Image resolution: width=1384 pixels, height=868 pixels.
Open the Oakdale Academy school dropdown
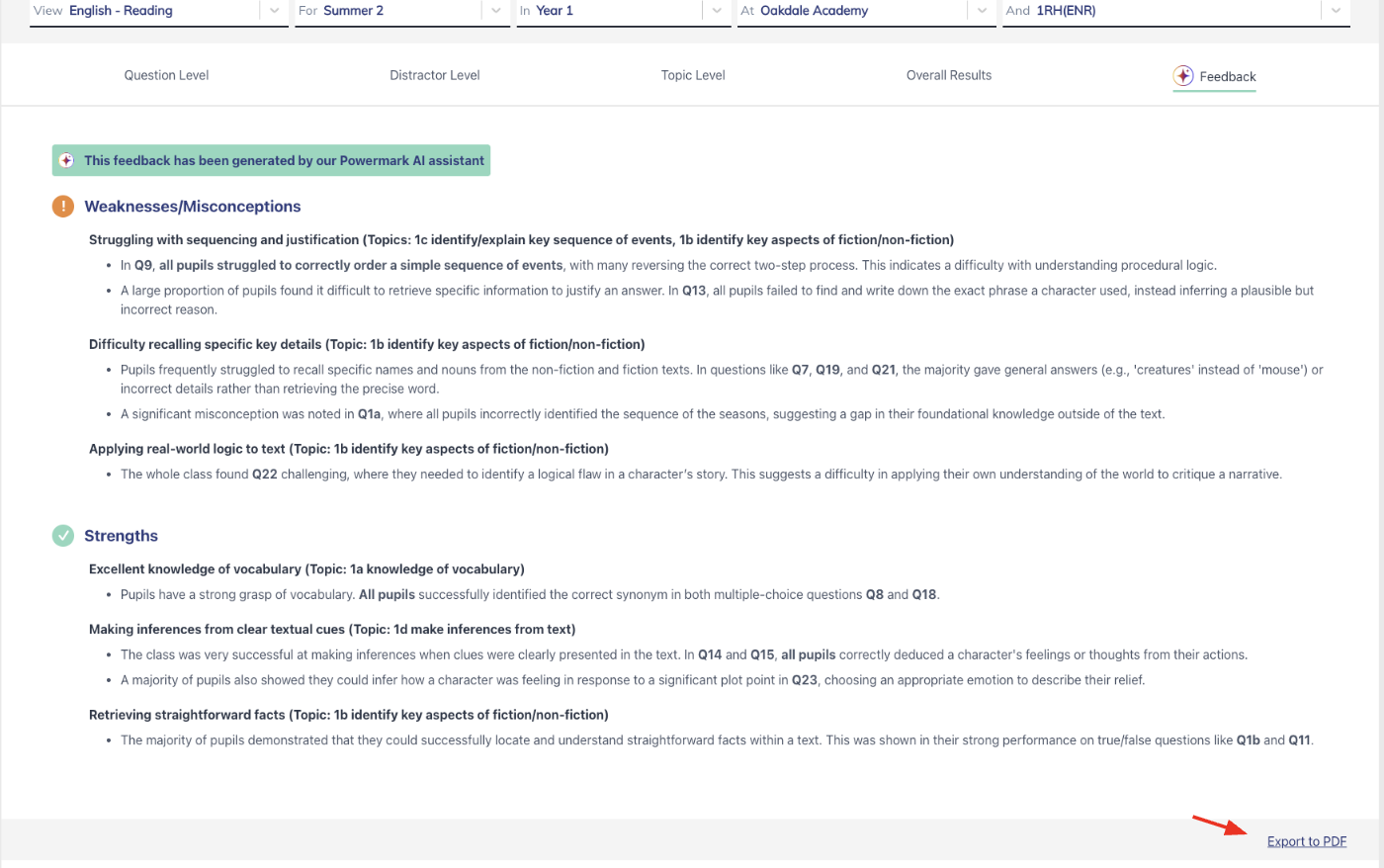coord(981,11)
